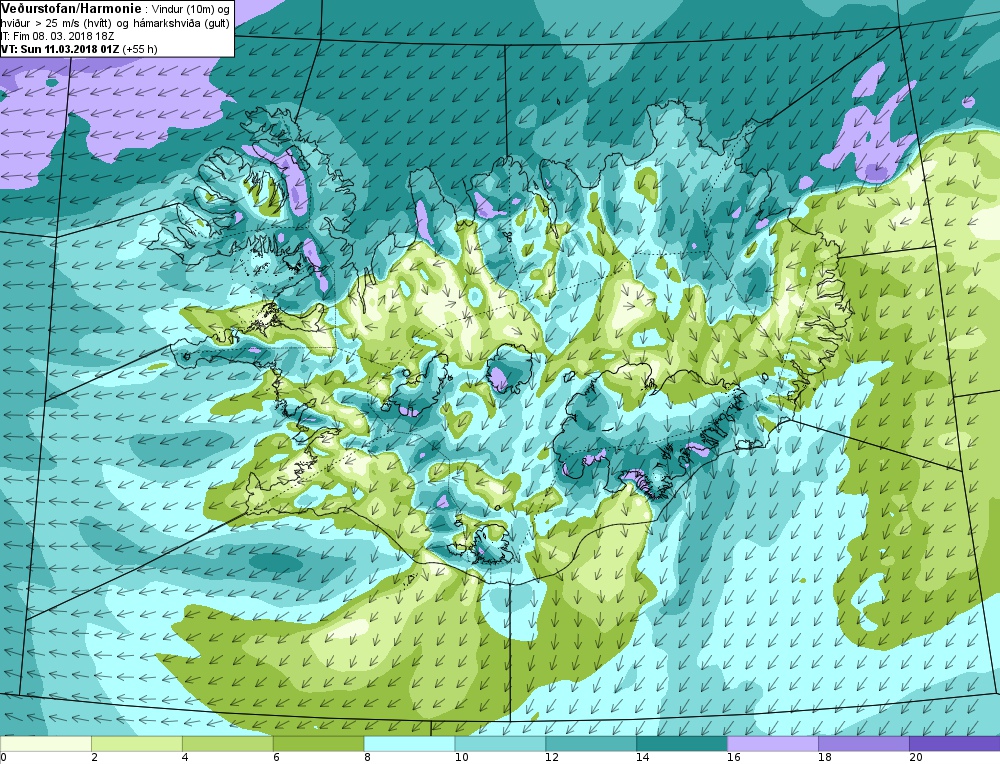Click the legend label '4'

[x=185, y=758]
